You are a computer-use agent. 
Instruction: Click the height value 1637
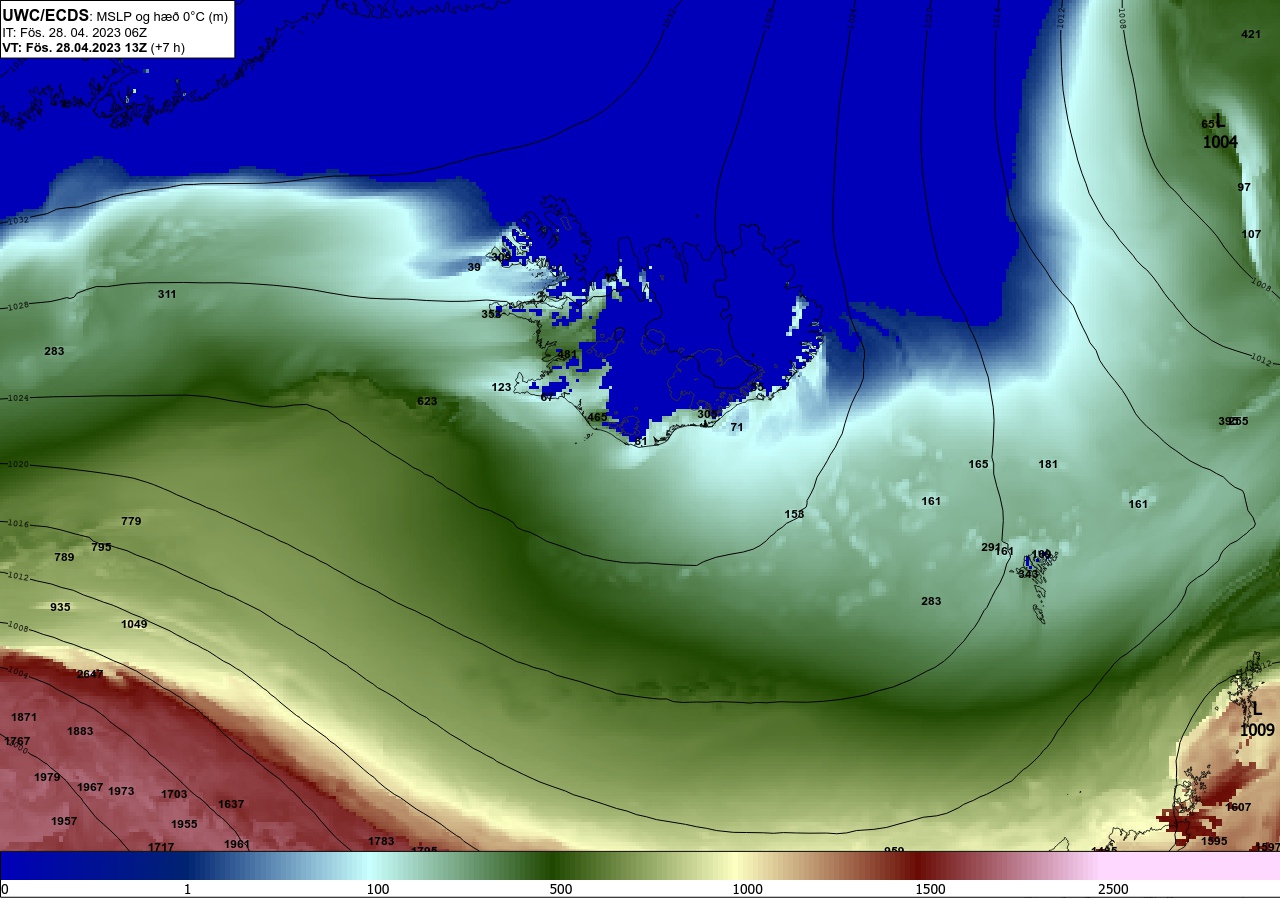click(x=231, y=804)
